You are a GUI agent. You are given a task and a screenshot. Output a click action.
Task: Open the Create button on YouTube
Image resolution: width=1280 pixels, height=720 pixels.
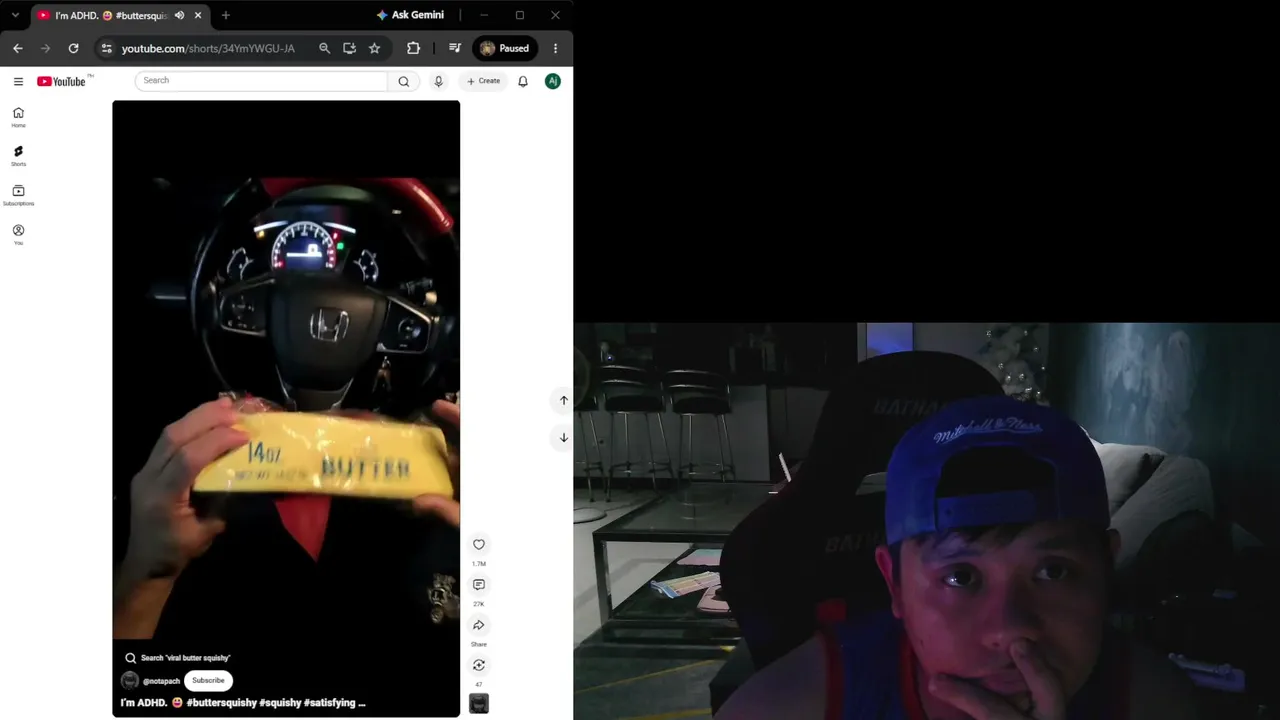coord(483,81)
